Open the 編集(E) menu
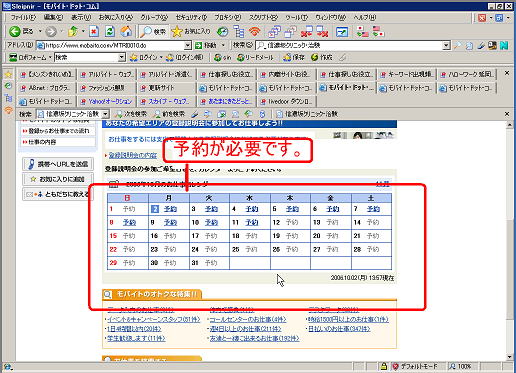The height and width of the screenshot is (373, 516). tap(53, 17)
